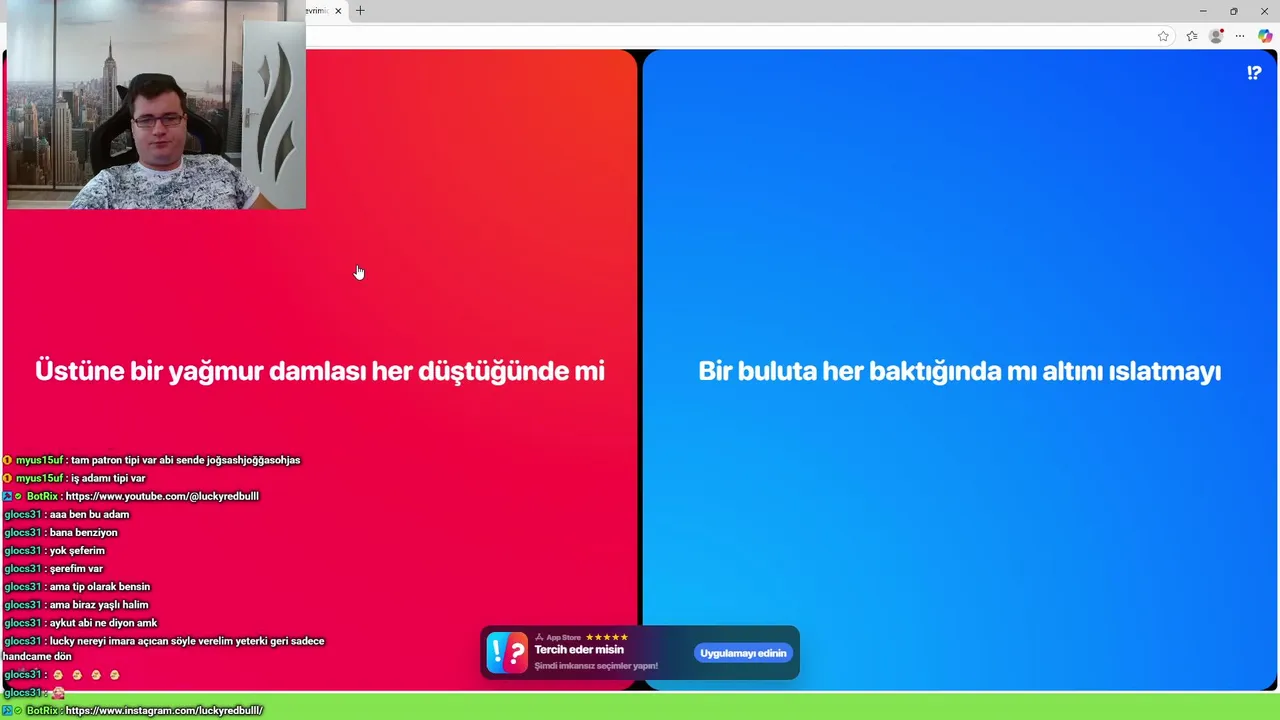Click 'App Store' label in the banner
1280x720 pixels.
click(563, 637)
